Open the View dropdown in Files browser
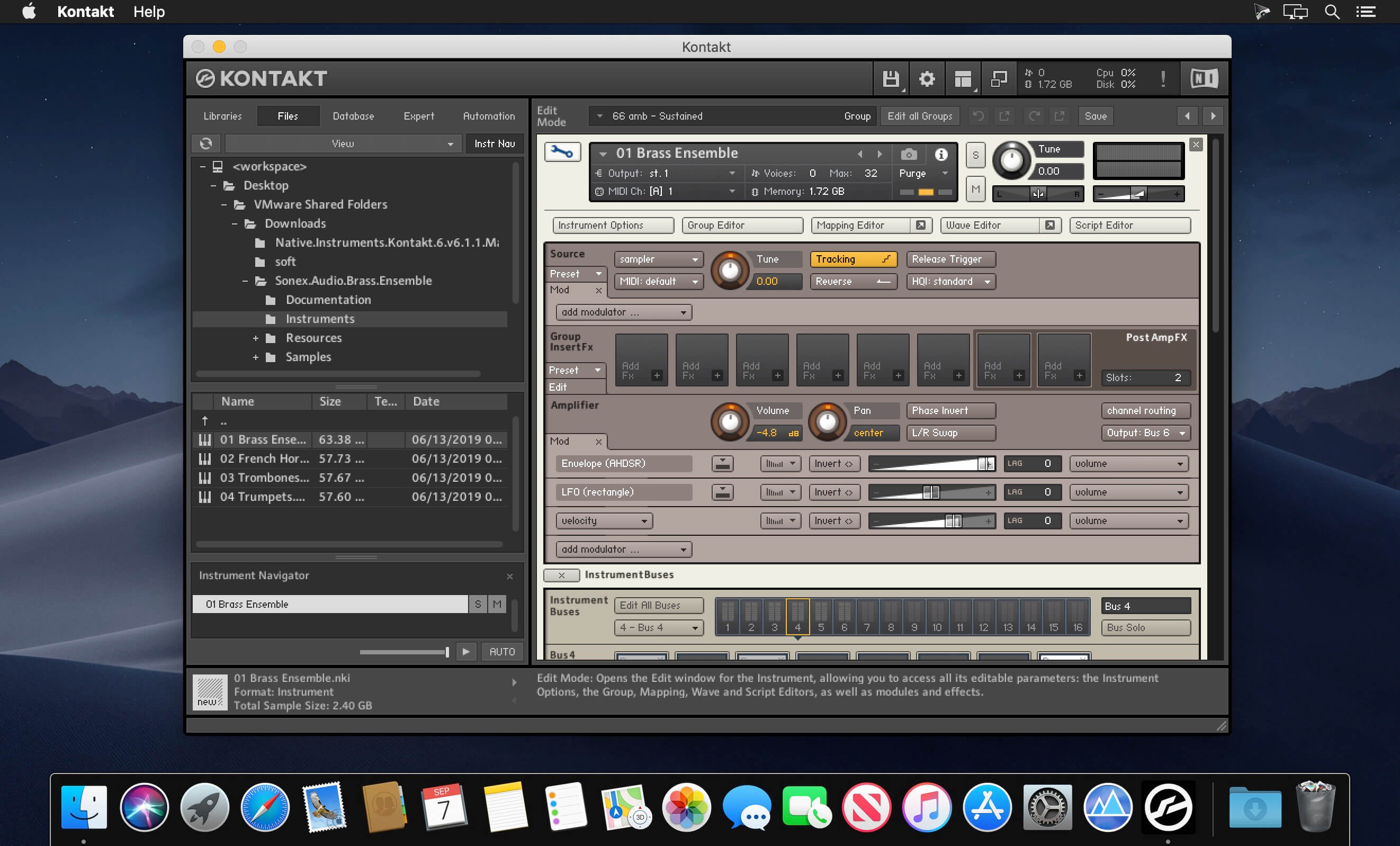Image resolution: width=1400 pixels, height=846 pixels. click(x=343, y=144)
